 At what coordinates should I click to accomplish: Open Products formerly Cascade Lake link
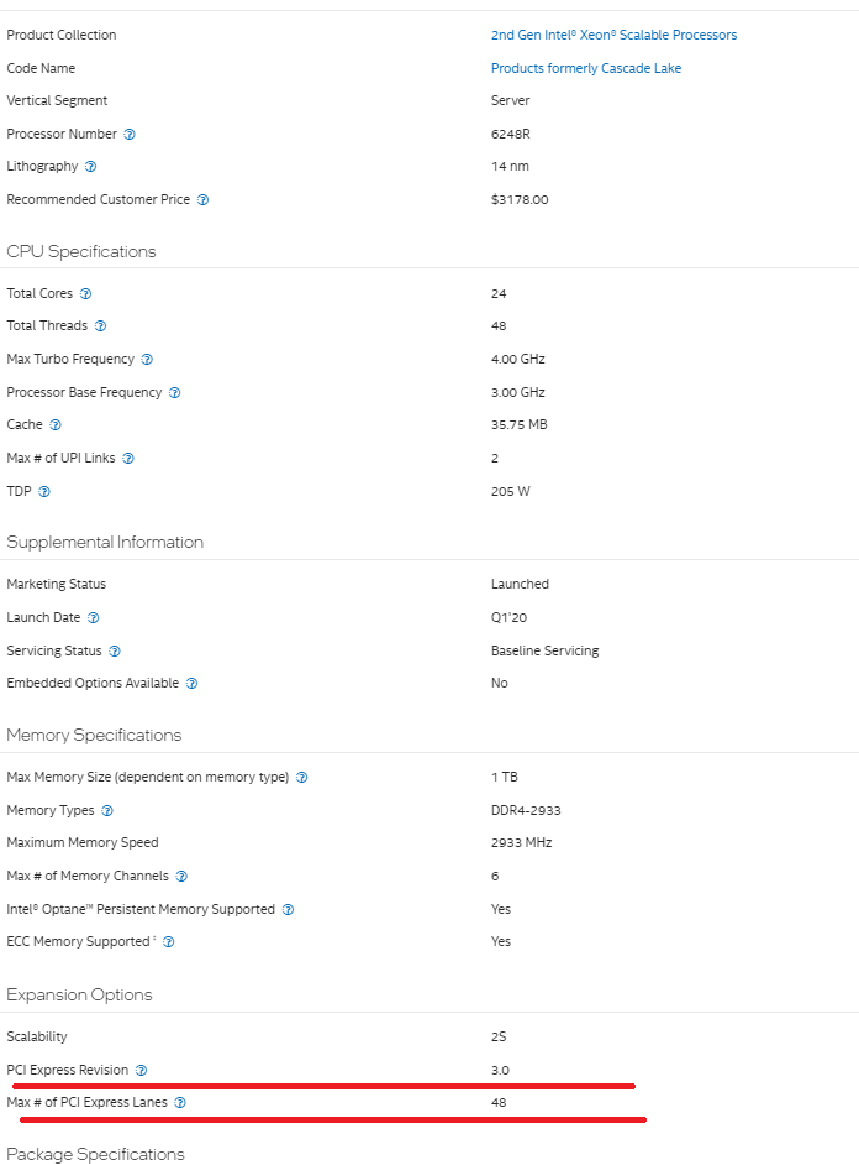[586, 68]
